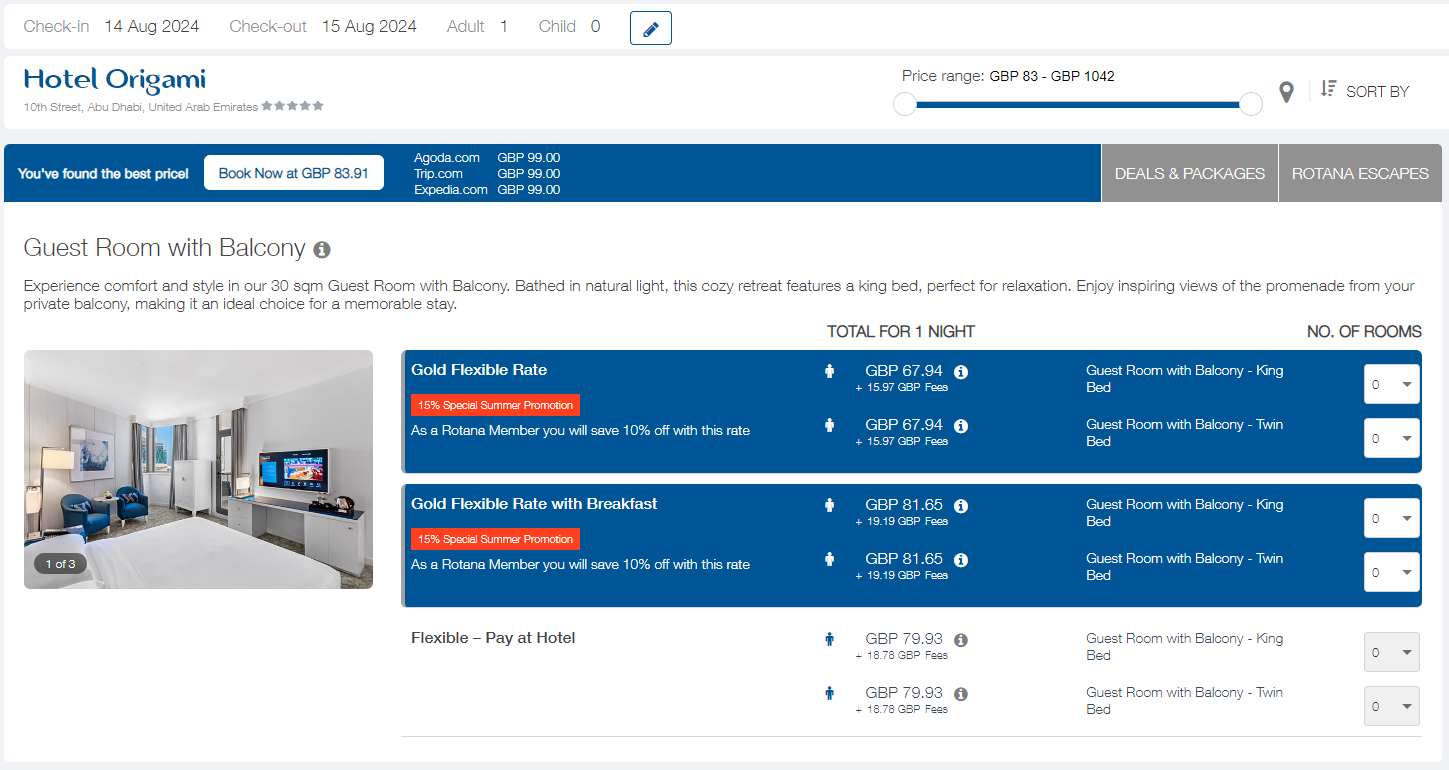Click the sort arrows icon beside SORT BY
The image size is (1449, 770).
(x=1328, y=89)
